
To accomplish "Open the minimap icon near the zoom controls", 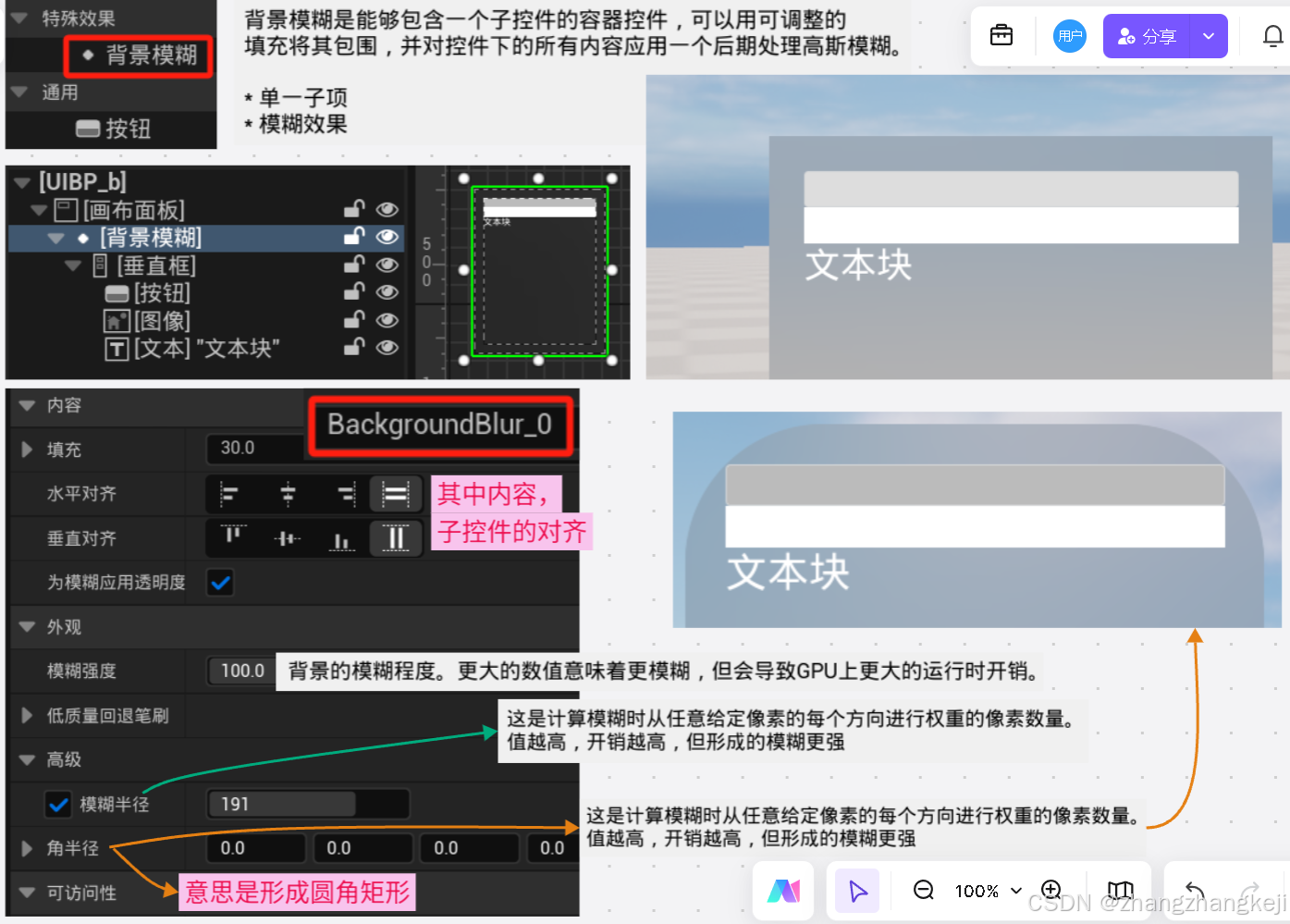I will [1120, 891].
